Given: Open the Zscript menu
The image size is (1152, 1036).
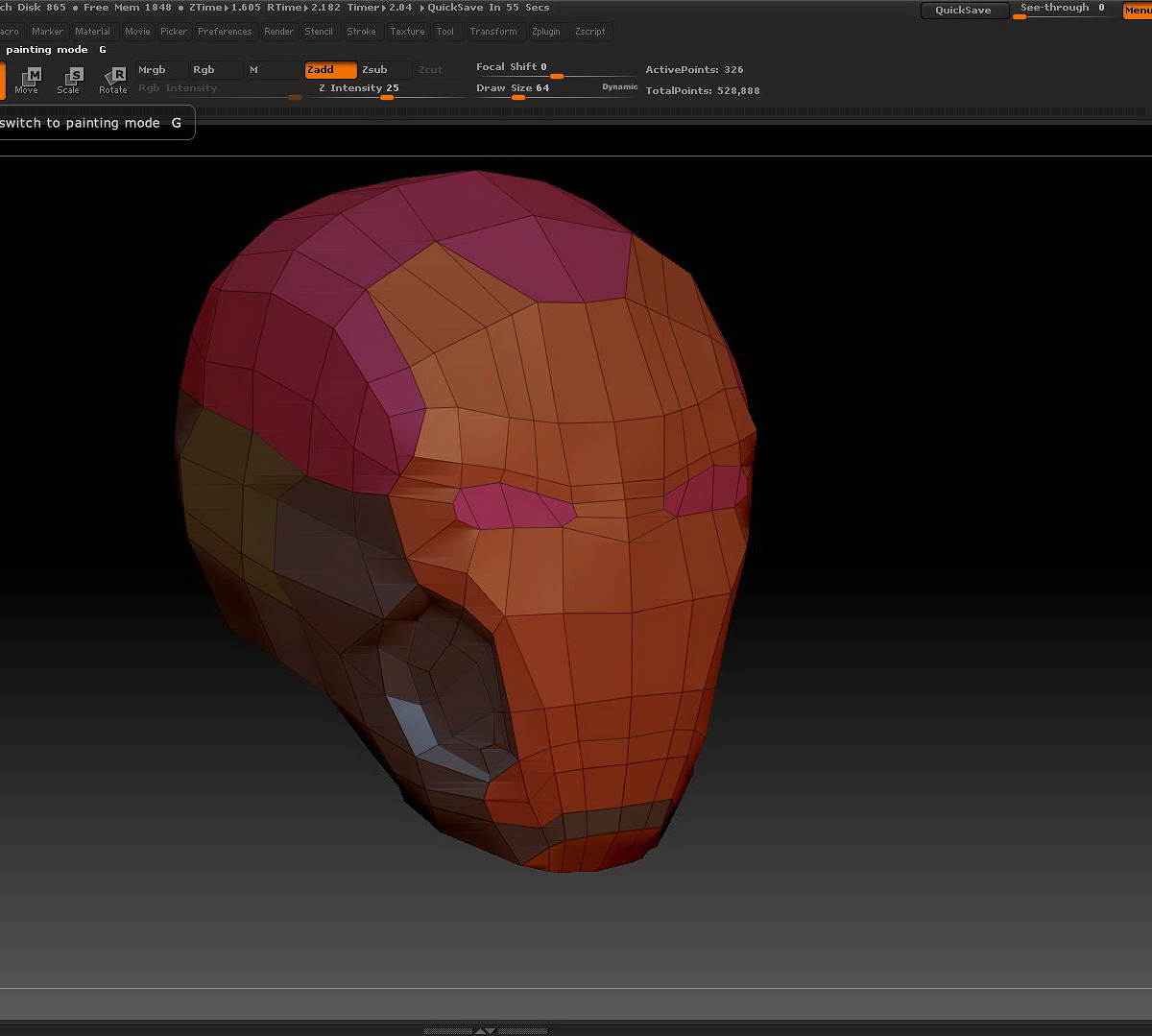Looking at the screenshot, I should pos(590,32).
